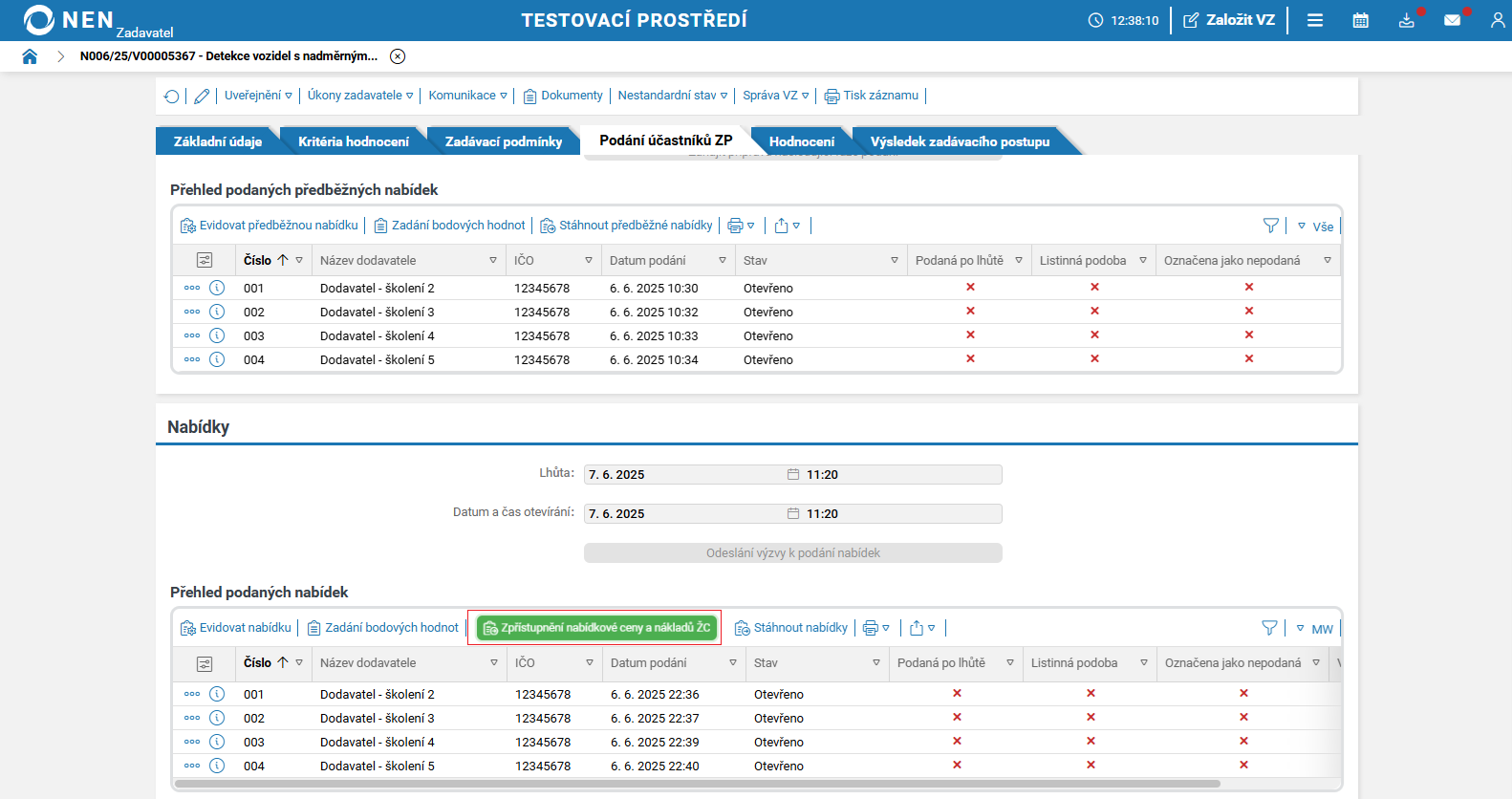Image resolution: width=1512 pixels, height=799 pixels.
Task: Click filter funnel icon in preliminary offers table
Action: (x=1270, y=226)
